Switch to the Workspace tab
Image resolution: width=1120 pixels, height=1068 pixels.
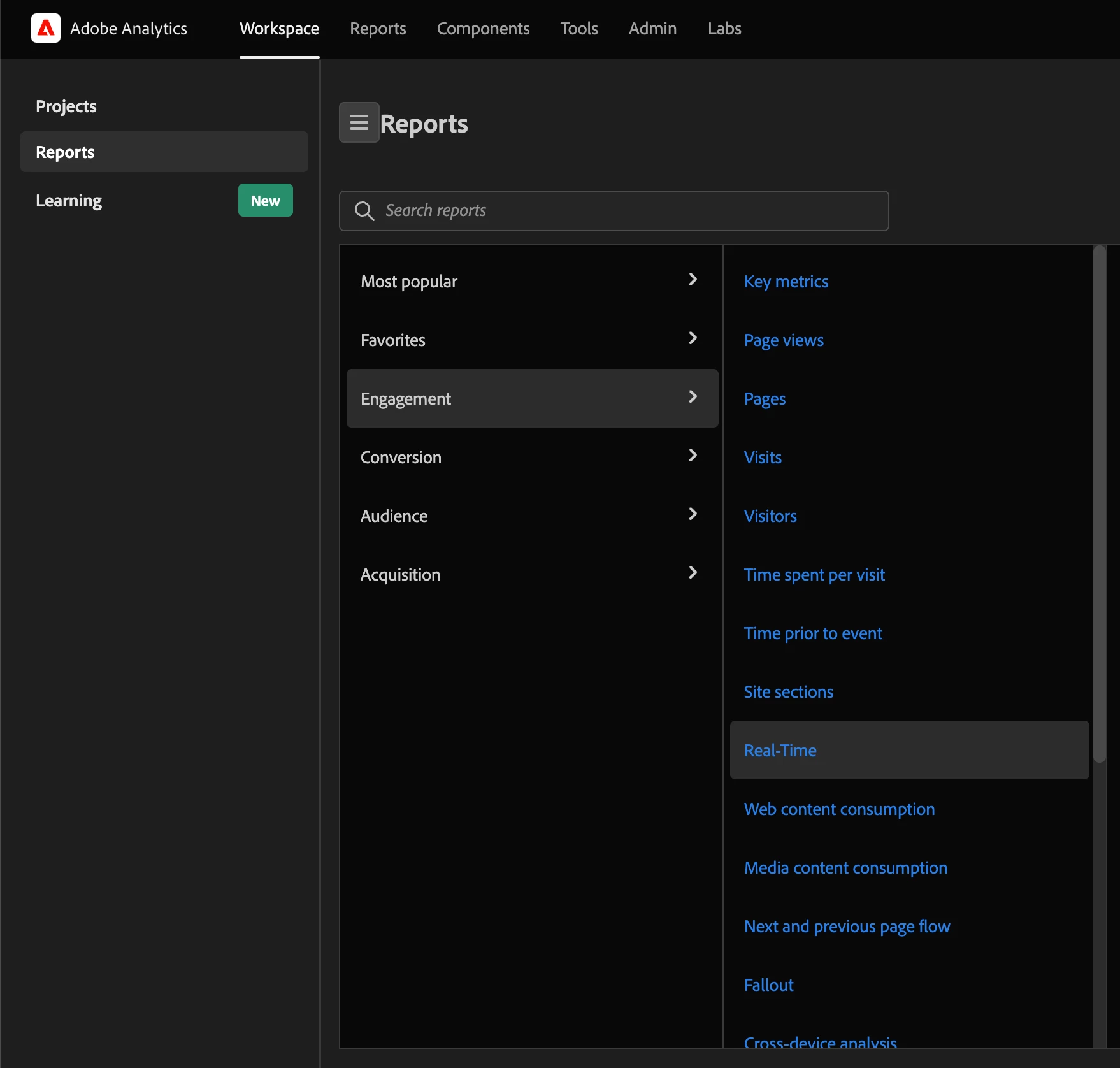coord(279,29)
